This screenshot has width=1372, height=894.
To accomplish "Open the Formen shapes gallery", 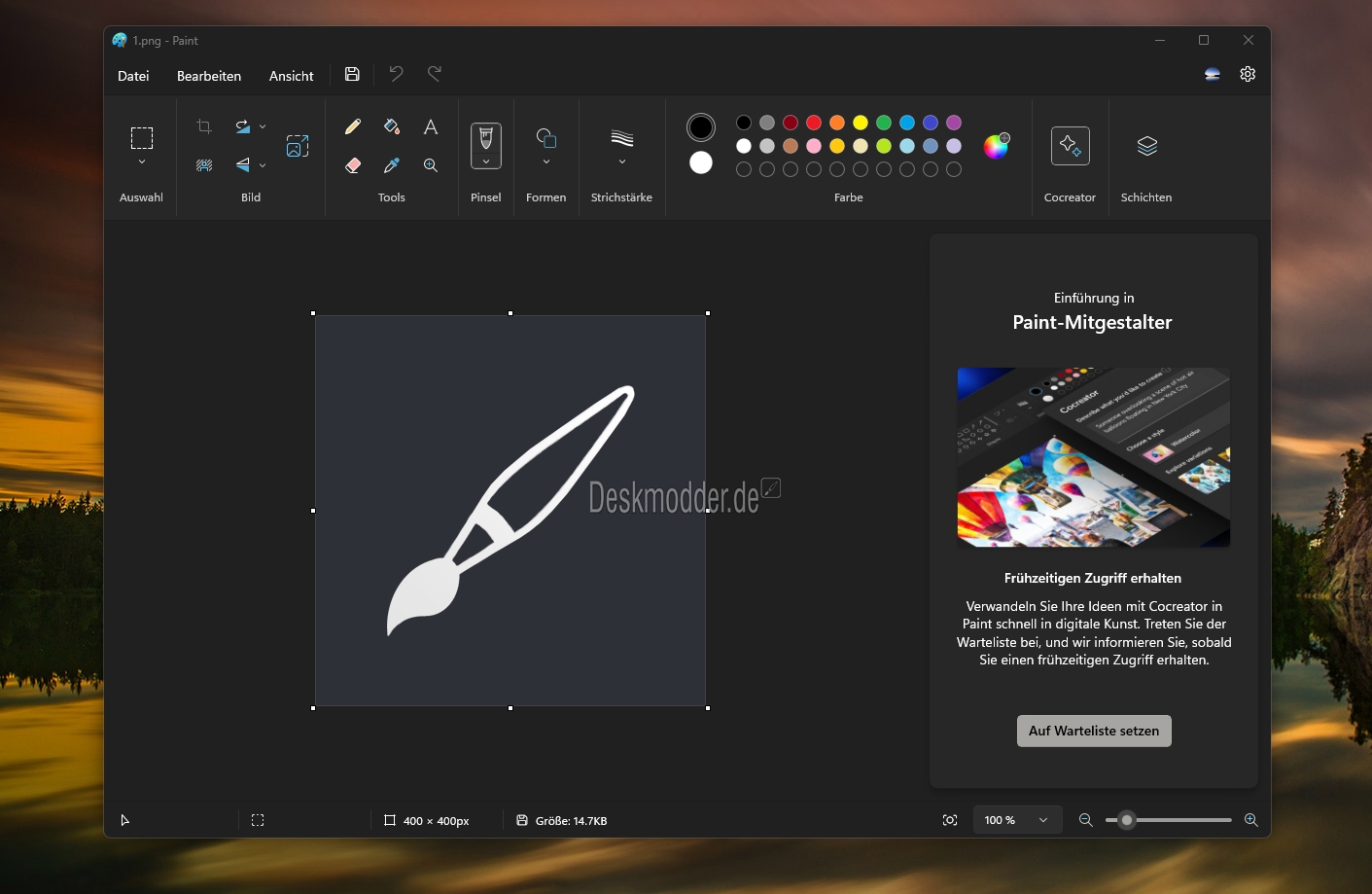I will click(546, 138).
